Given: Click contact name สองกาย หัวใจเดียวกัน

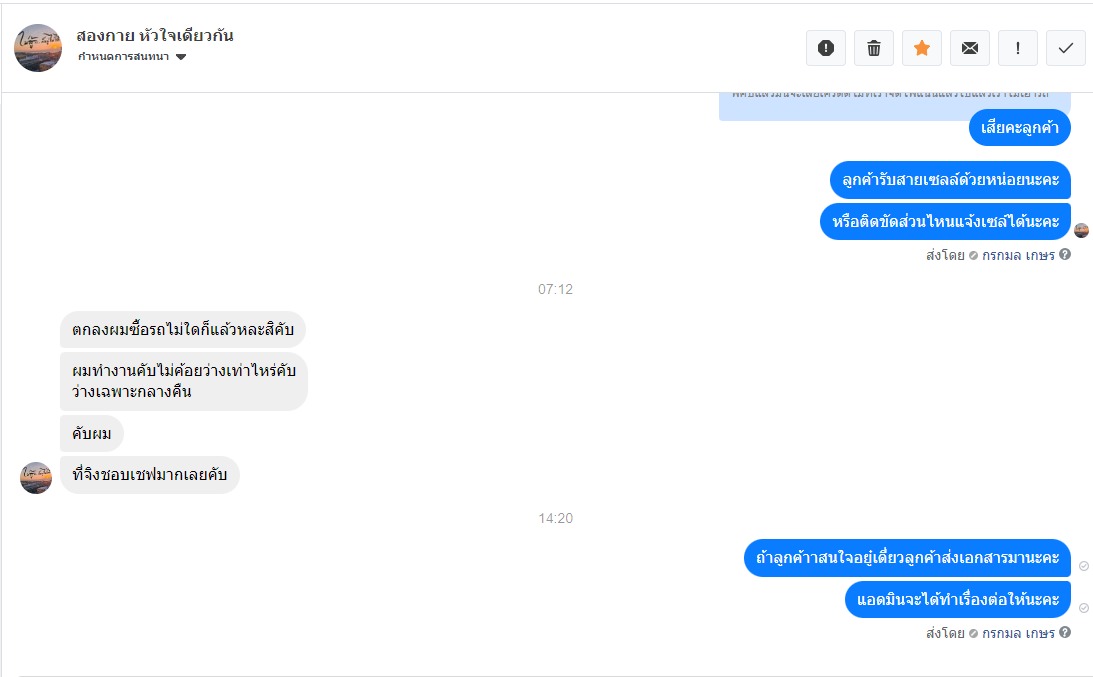Looking at the screenshot, I should point(155,36).
